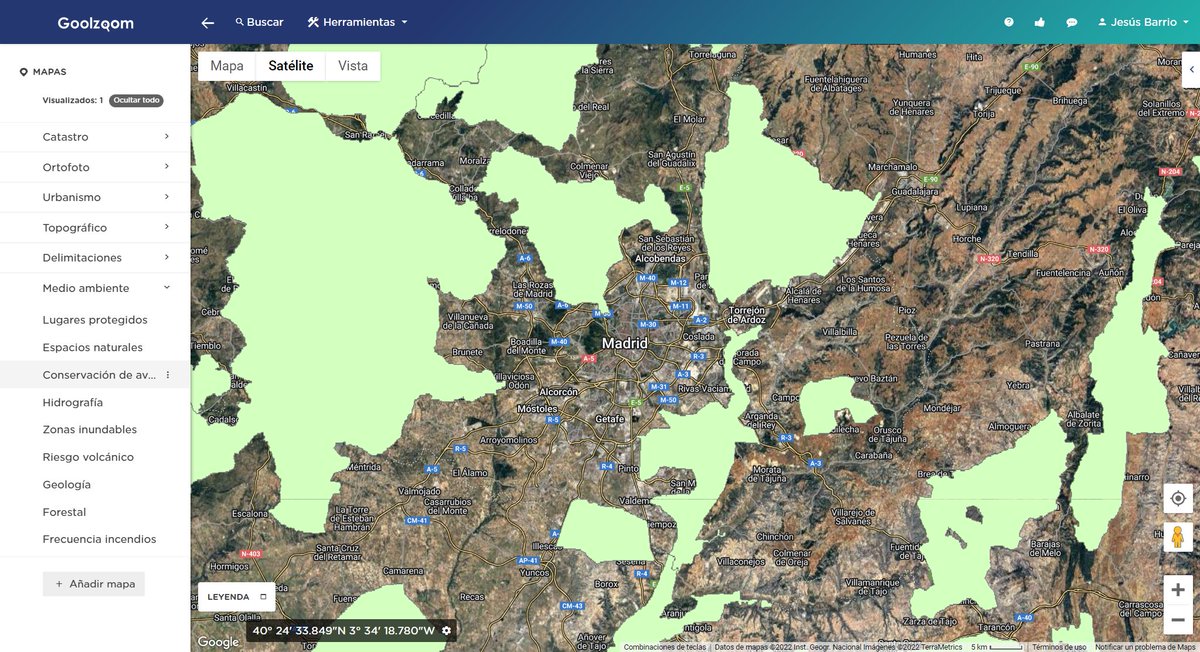
Task: Click the coordinates readout box
Action: point(353,631)
